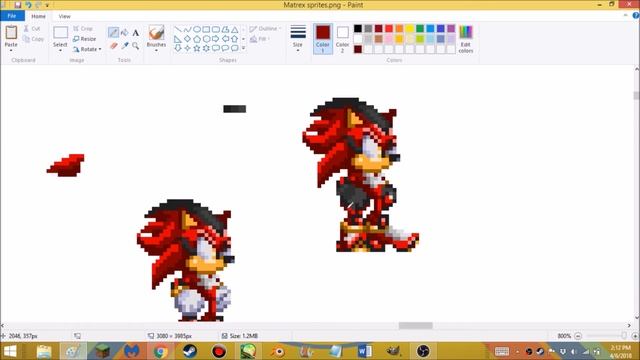Click the Paste clipboard button
Image resolution: width=640 pixels, height=360 pixels.
tap(11, 34)
